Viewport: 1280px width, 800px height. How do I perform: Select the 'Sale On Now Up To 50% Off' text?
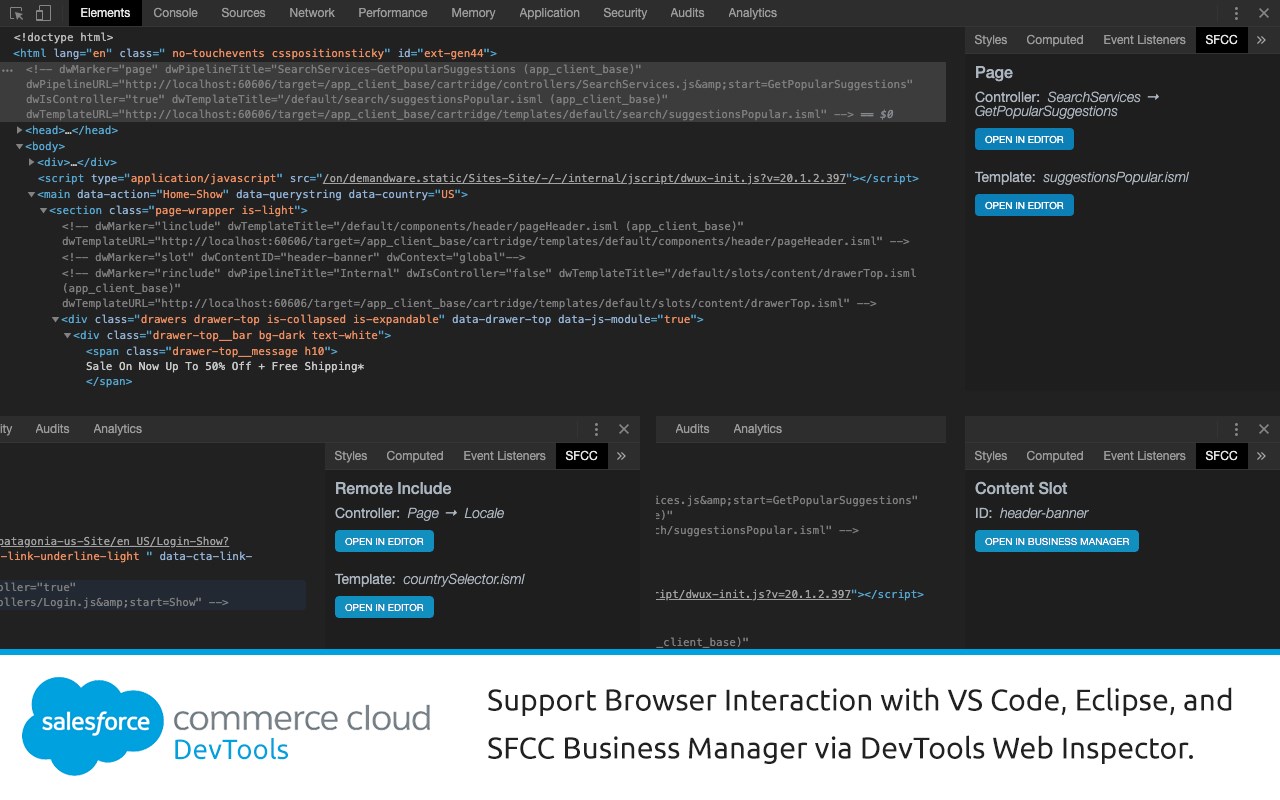tap(225, 367)
